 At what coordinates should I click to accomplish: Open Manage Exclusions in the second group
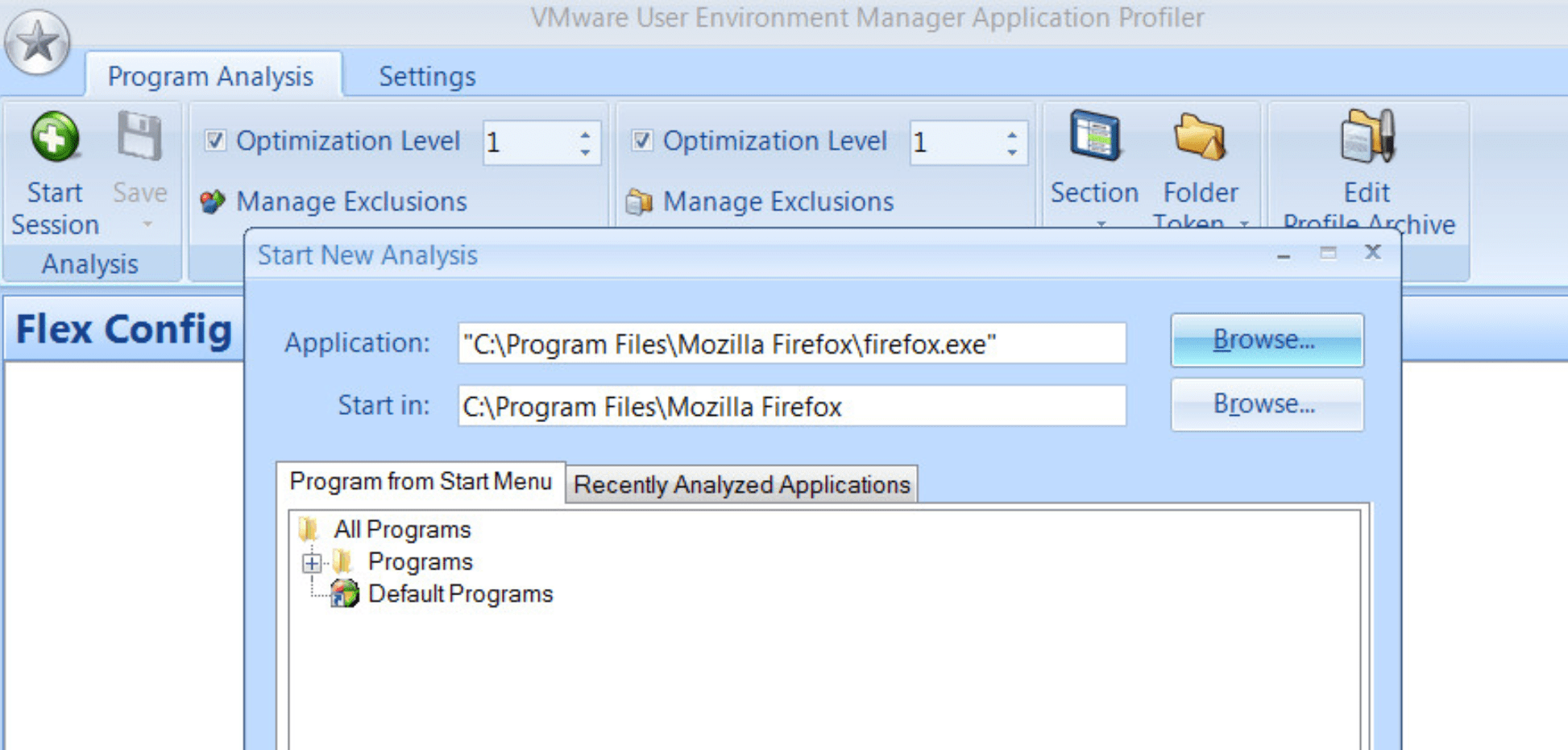tap(776, 201)
